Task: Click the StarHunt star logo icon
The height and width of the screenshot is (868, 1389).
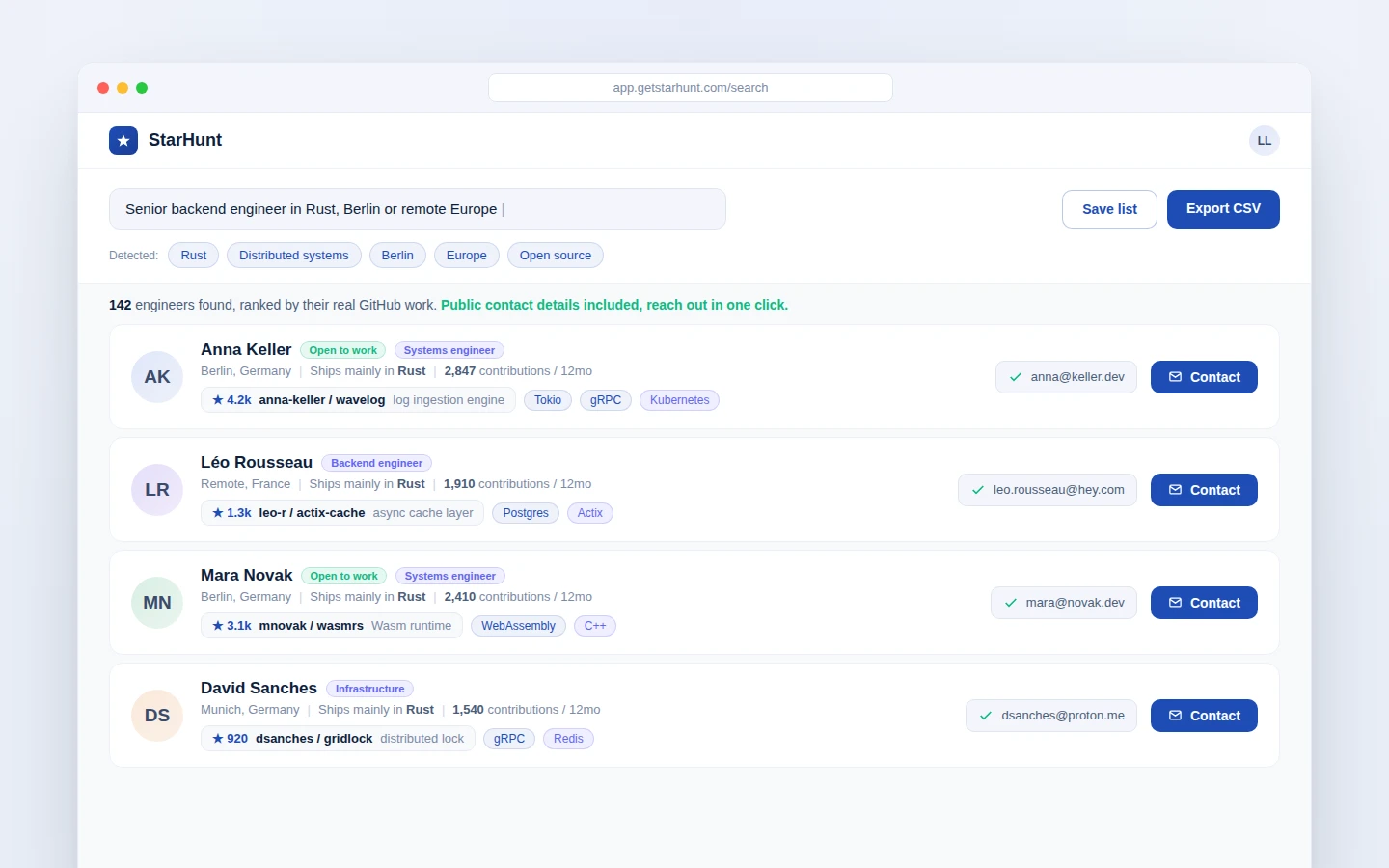Action: 123,141
